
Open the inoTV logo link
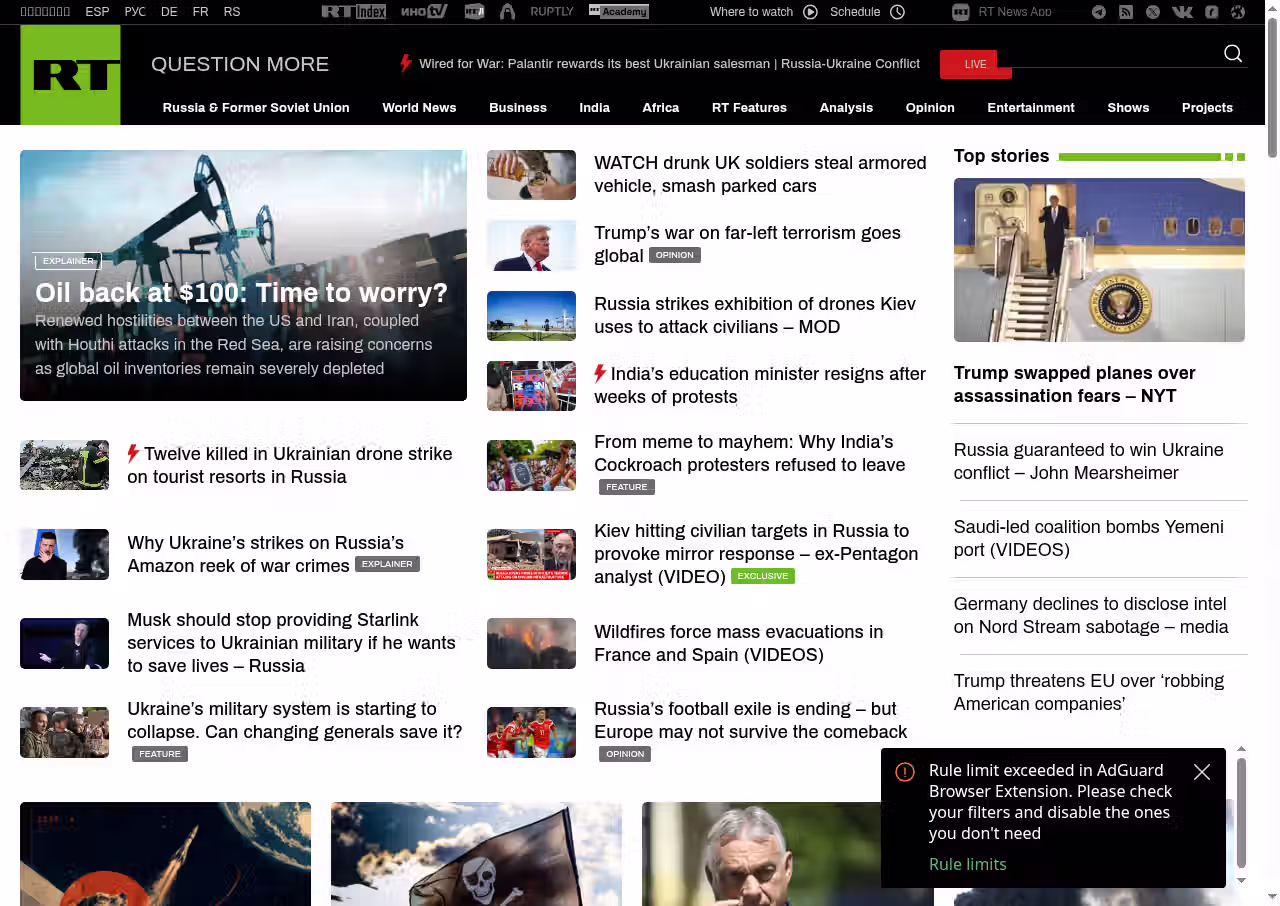click(424, 12)
